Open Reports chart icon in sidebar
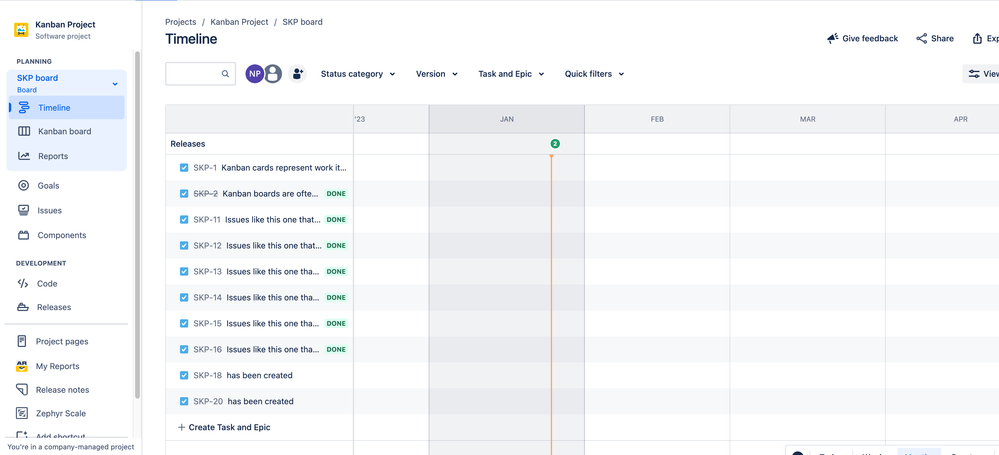999x455 pixels. tap(24, 156)
